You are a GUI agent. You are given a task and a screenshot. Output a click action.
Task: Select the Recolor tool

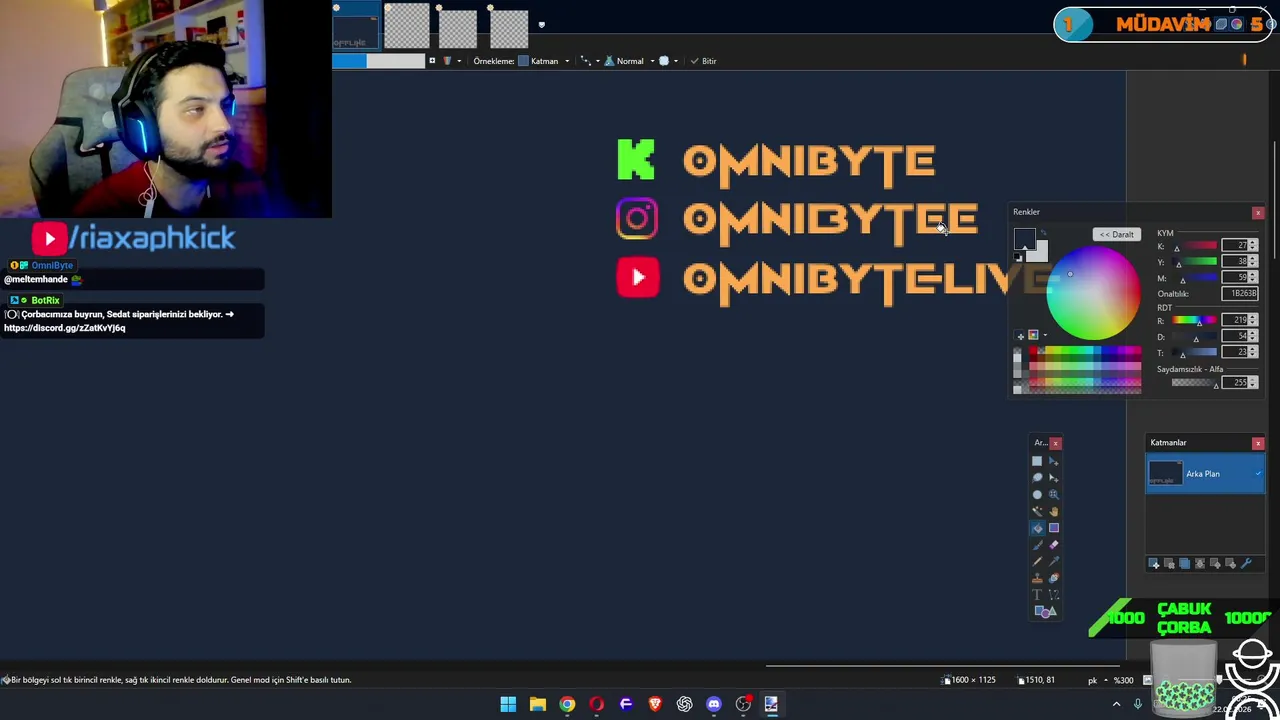point(1053,578)
